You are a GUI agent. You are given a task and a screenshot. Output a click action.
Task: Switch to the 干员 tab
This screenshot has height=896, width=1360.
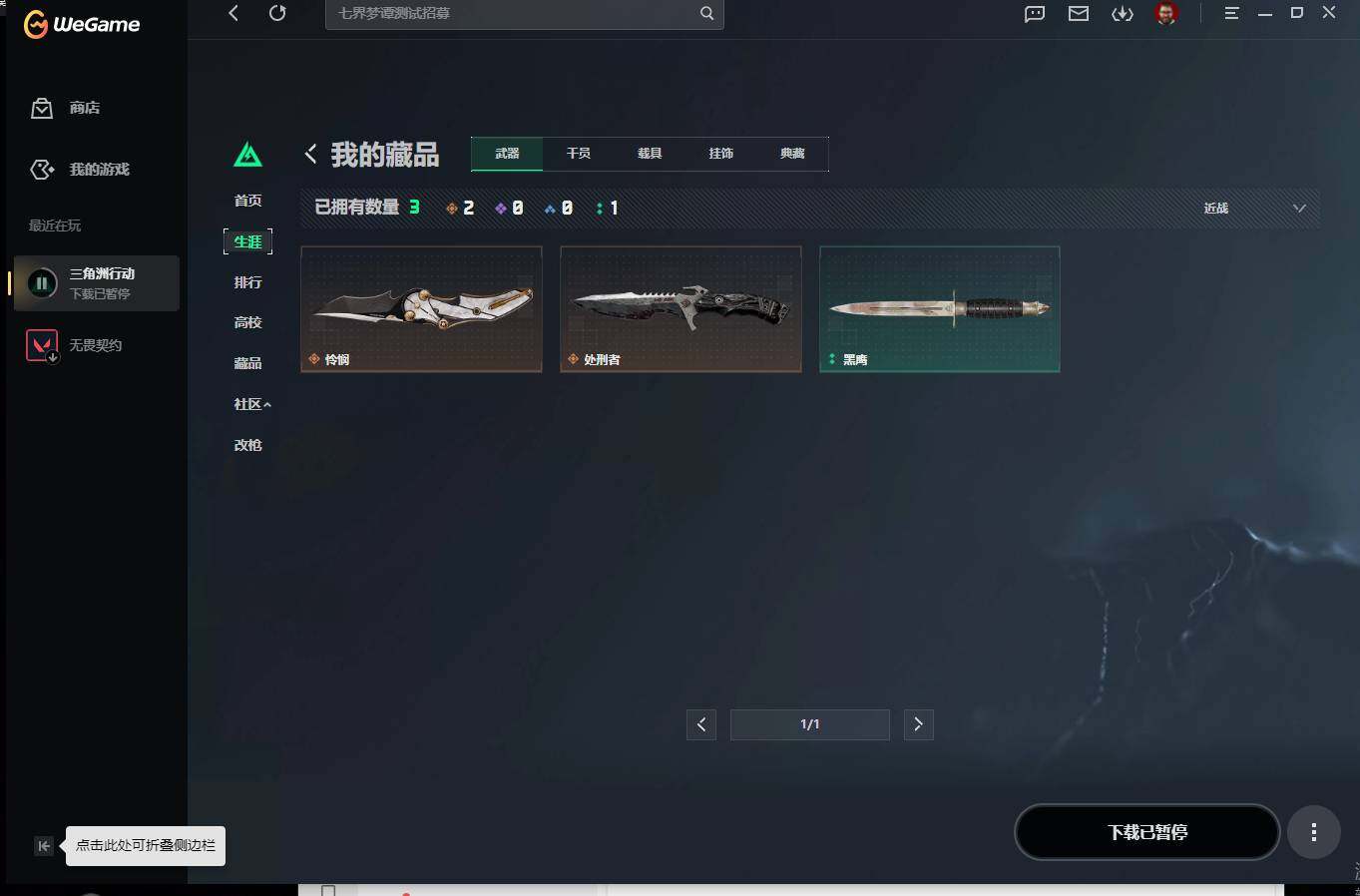point(579,154)
